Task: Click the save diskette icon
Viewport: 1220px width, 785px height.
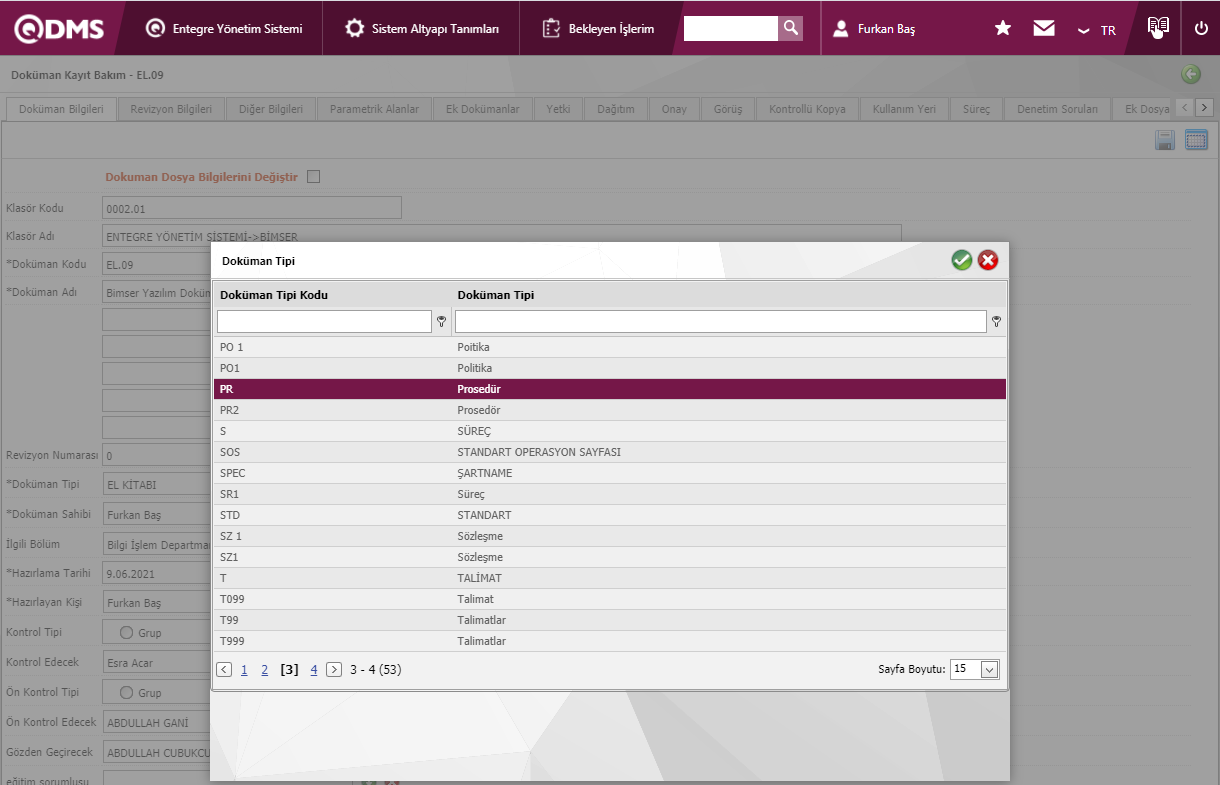Action: click(1165, 141)
